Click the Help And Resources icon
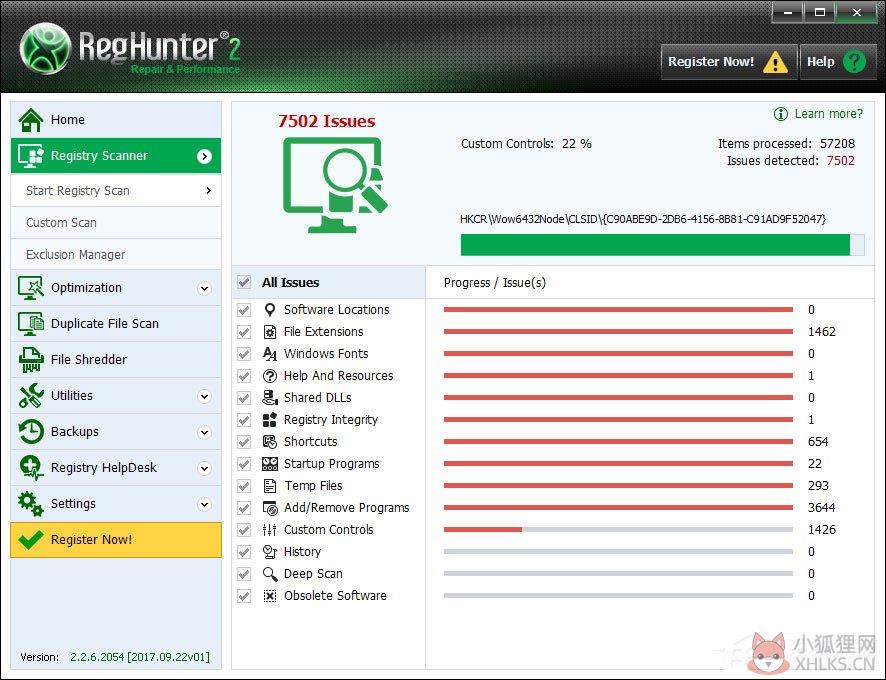886x680 pixels. 270,376
